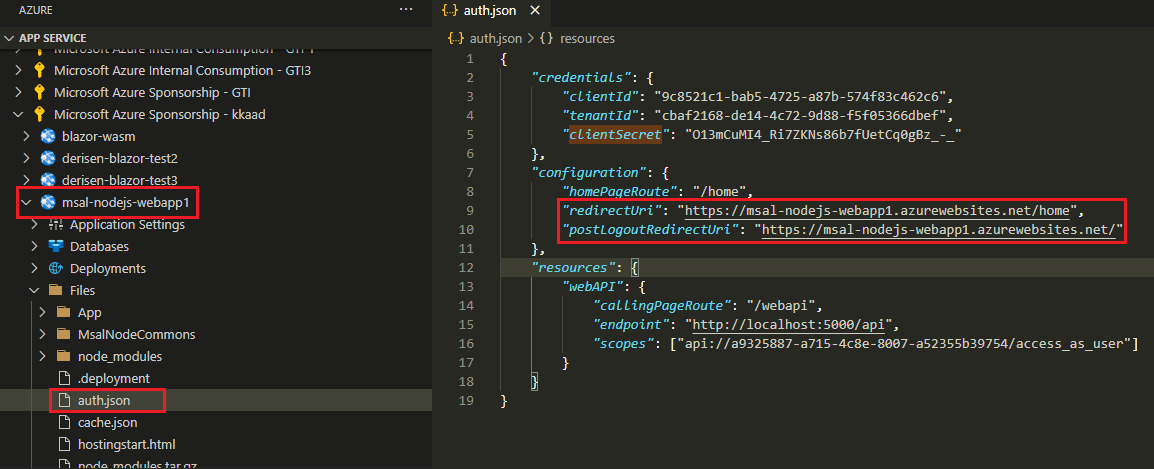1154x469 pixels.
Task: Switch to the auth.json editor tab
Action: 490,11
